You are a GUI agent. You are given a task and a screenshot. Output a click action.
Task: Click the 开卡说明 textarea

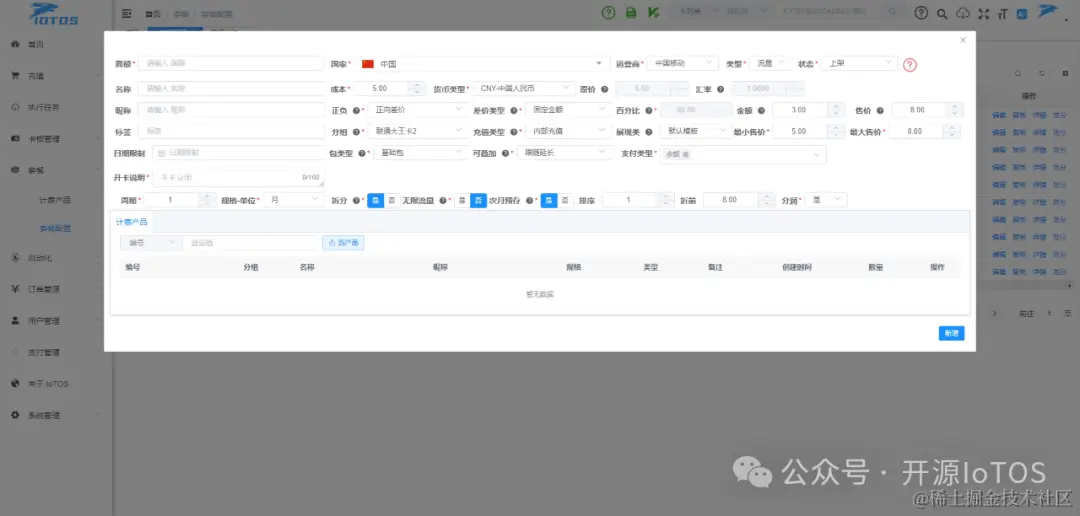click(x=238, y=178)
